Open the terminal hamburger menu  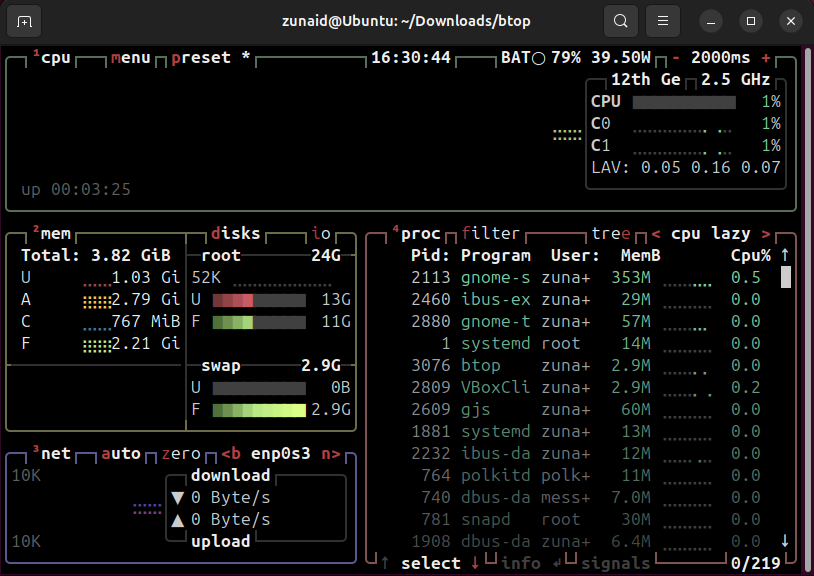click(x=662, y=20)
